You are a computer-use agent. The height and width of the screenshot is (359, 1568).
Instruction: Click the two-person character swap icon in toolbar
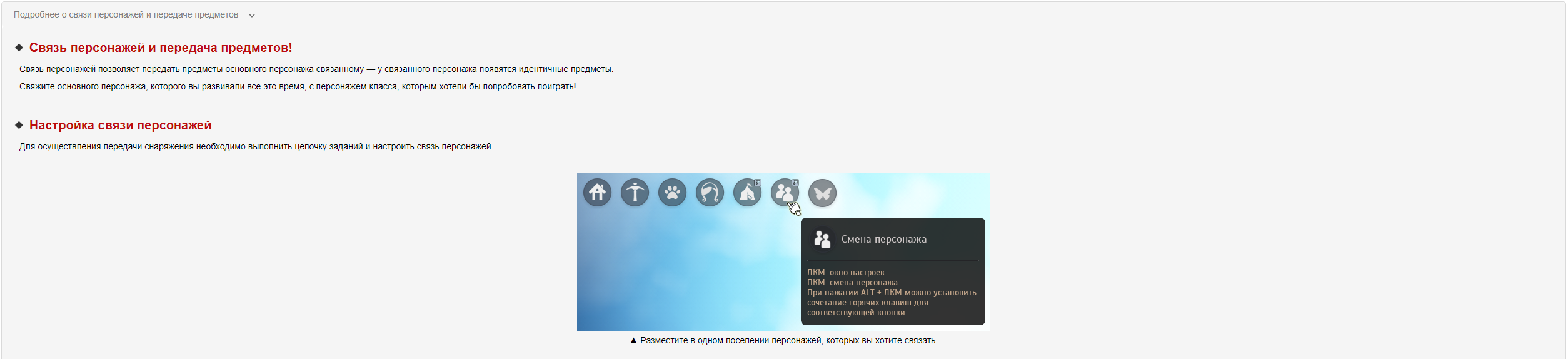click(785, 192)
